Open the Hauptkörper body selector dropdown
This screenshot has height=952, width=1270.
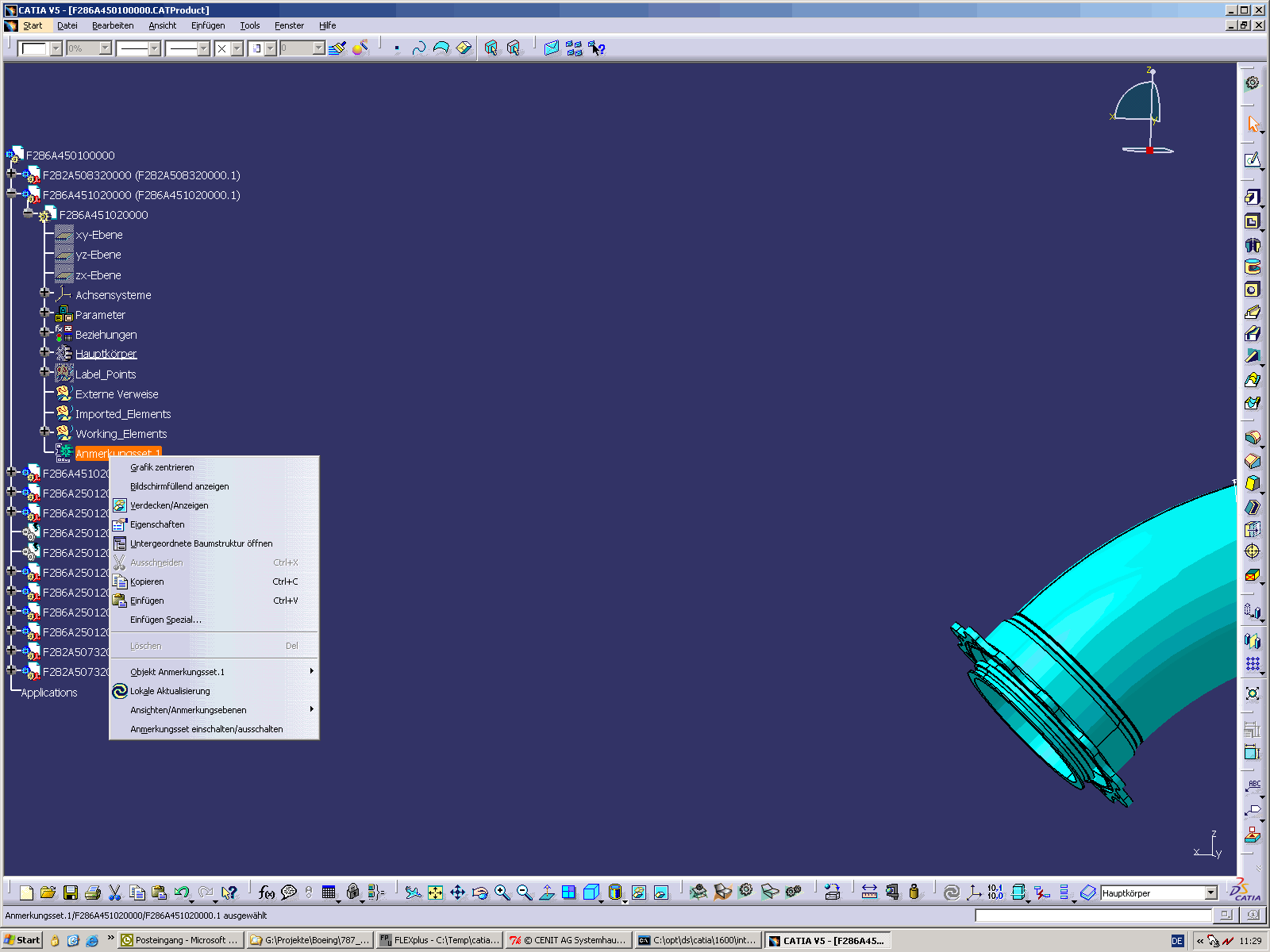click(1210, 892)
